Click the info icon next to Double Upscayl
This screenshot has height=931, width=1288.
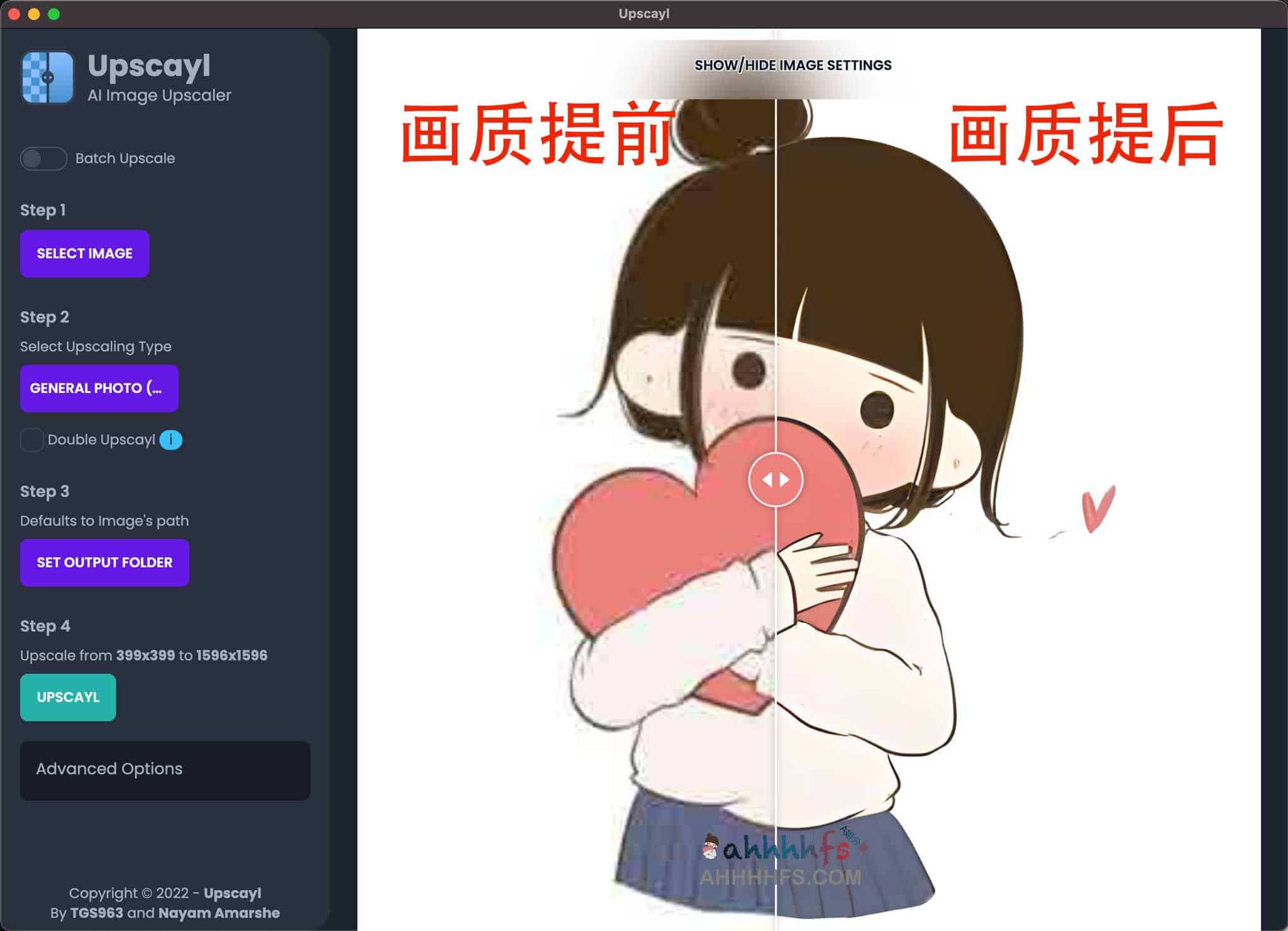tap(171, 439)
